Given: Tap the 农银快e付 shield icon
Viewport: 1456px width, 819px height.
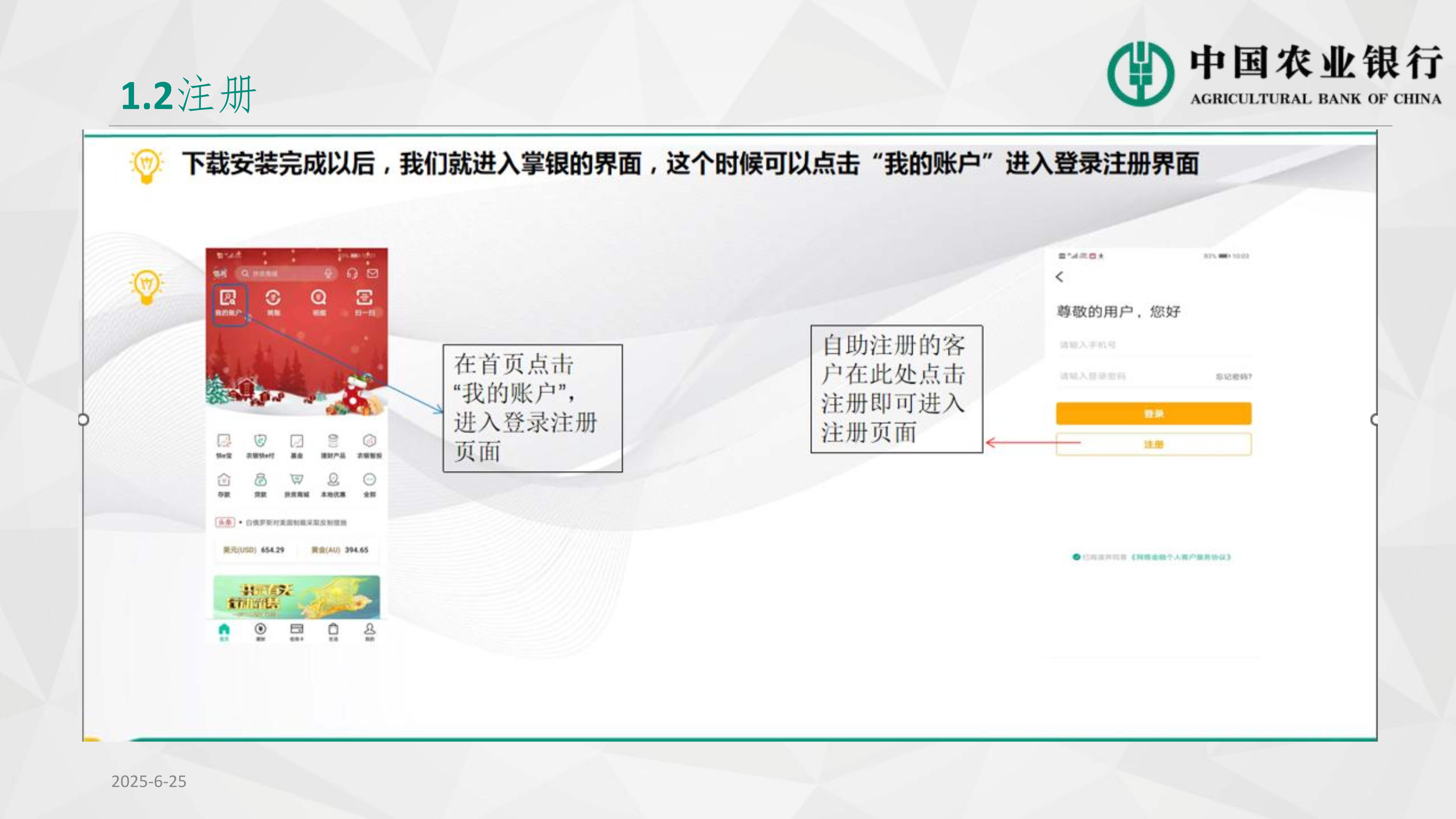Looking at the screenshot, I should pyautogui.click(x=260, y=446).
